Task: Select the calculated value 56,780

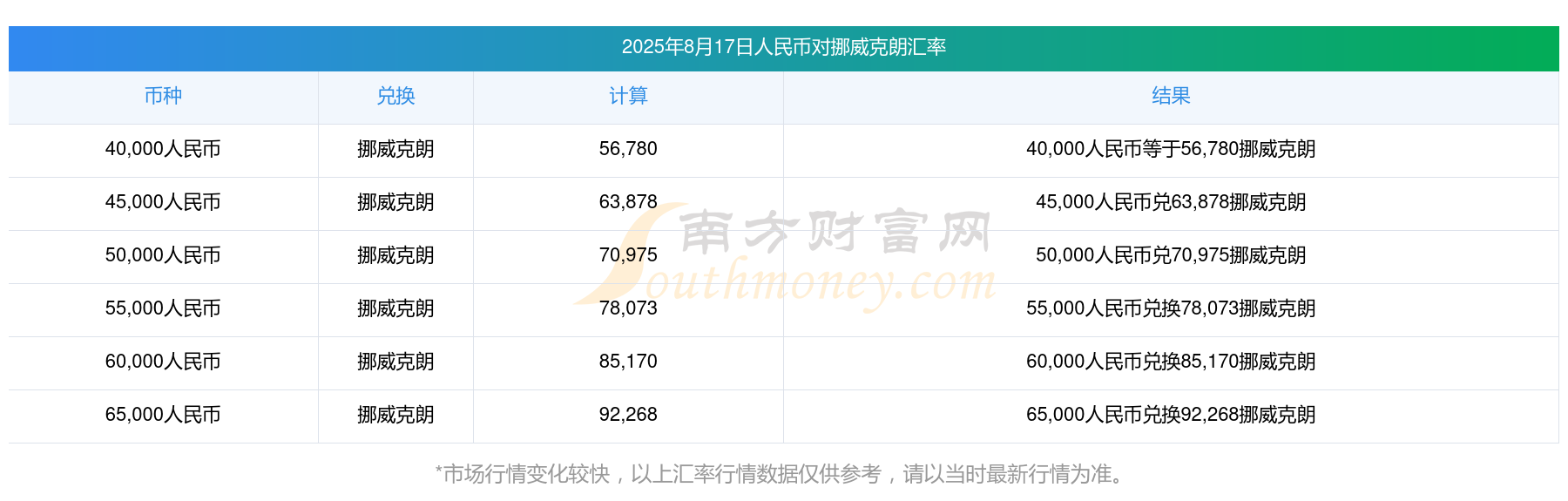Action: tap(628, 149)
